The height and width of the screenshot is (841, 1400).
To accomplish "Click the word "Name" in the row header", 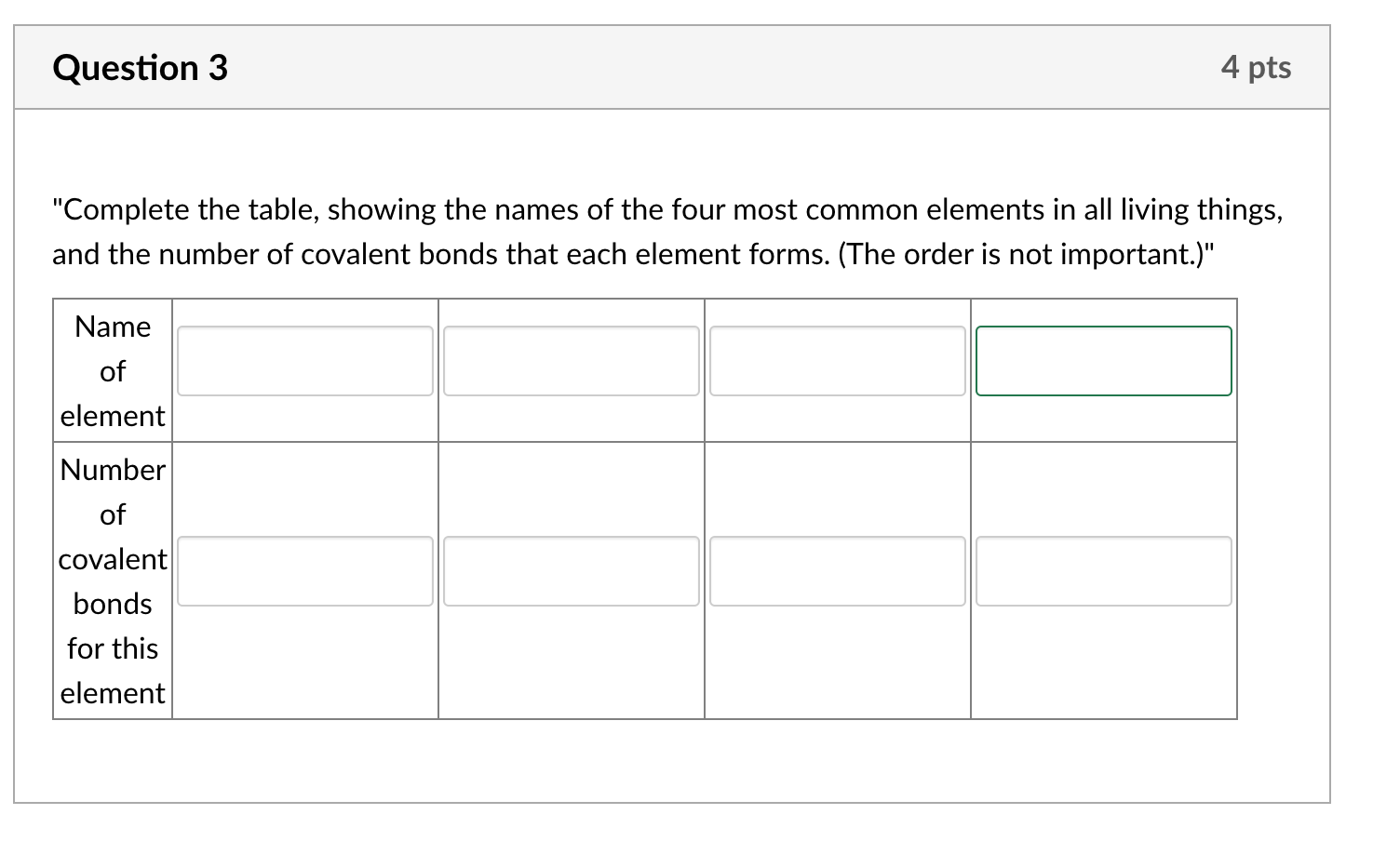I will [x=113, y=327].
